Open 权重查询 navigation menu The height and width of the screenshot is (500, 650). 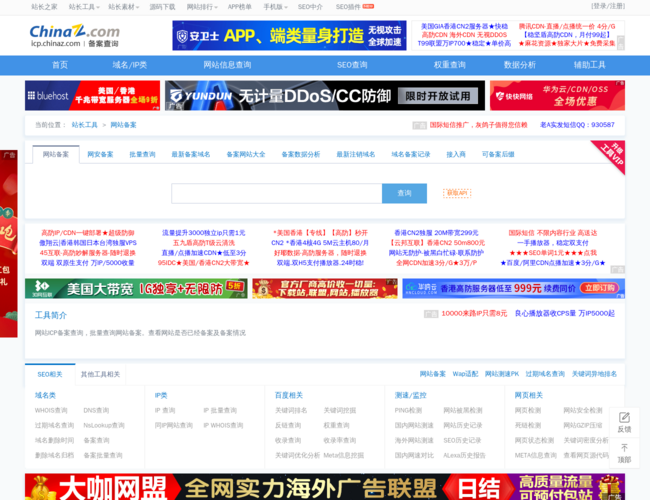pyautogui.click(x=450, y=65)
